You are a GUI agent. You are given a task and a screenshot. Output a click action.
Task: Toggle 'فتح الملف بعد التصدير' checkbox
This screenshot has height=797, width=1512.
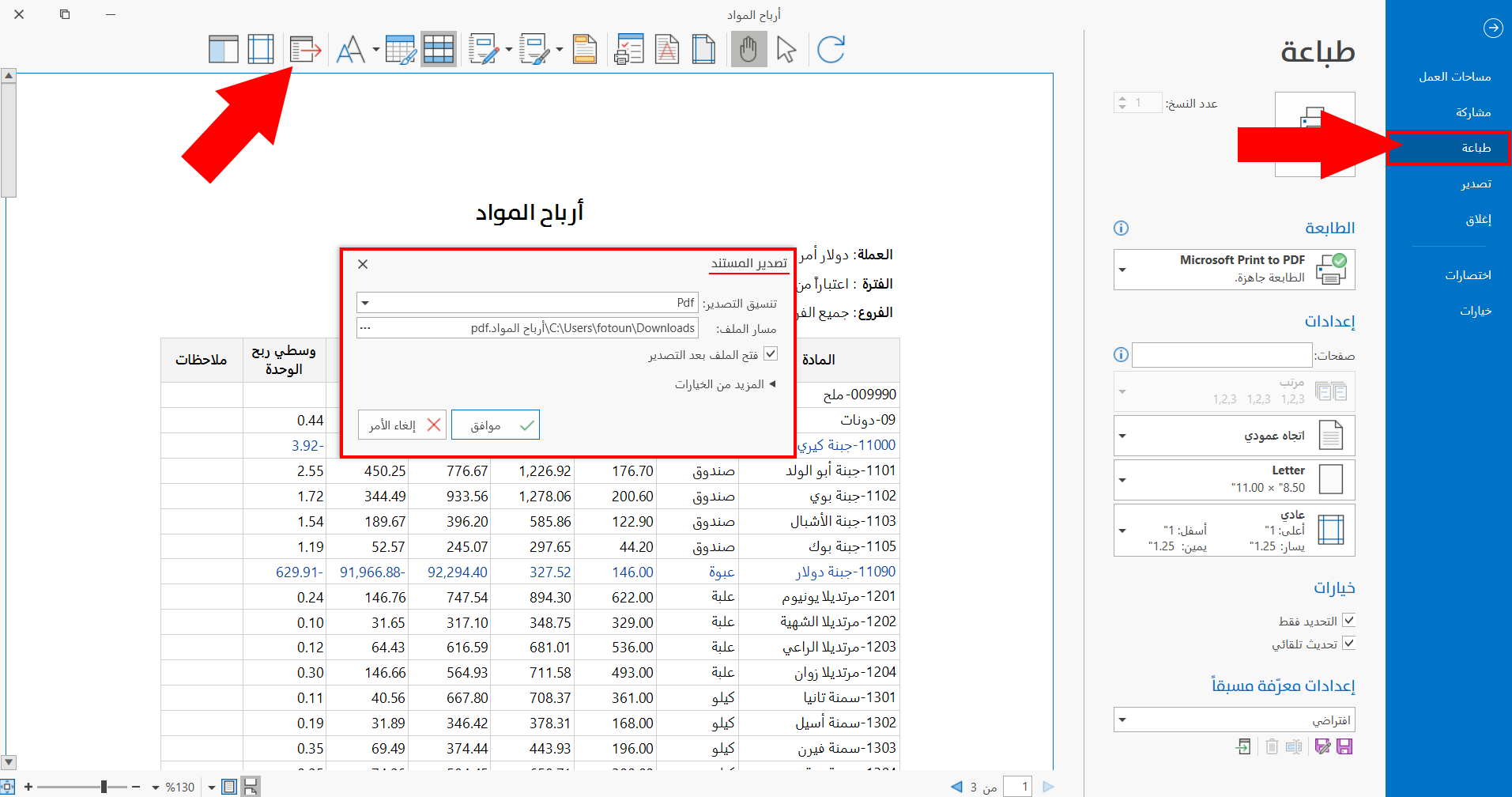tap(771, 354)
